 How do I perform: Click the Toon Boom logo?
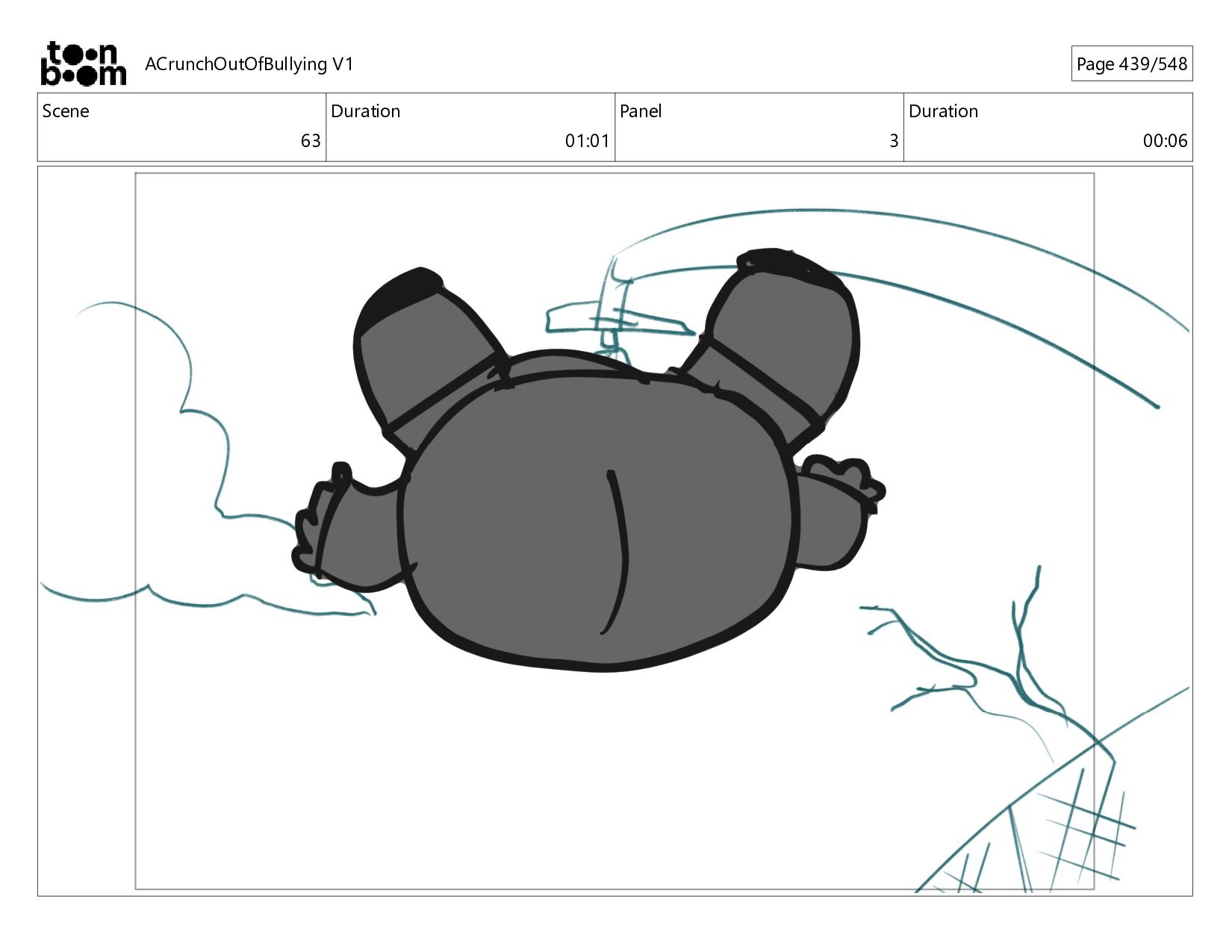(83, 63)
